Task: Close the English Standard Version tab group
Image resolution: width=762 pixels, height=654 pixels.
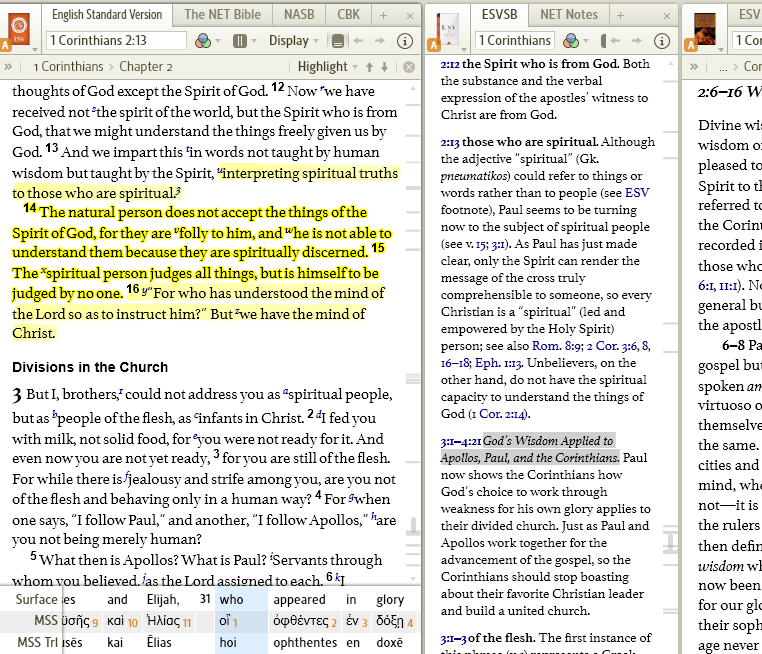Action: tap(410, 16)
